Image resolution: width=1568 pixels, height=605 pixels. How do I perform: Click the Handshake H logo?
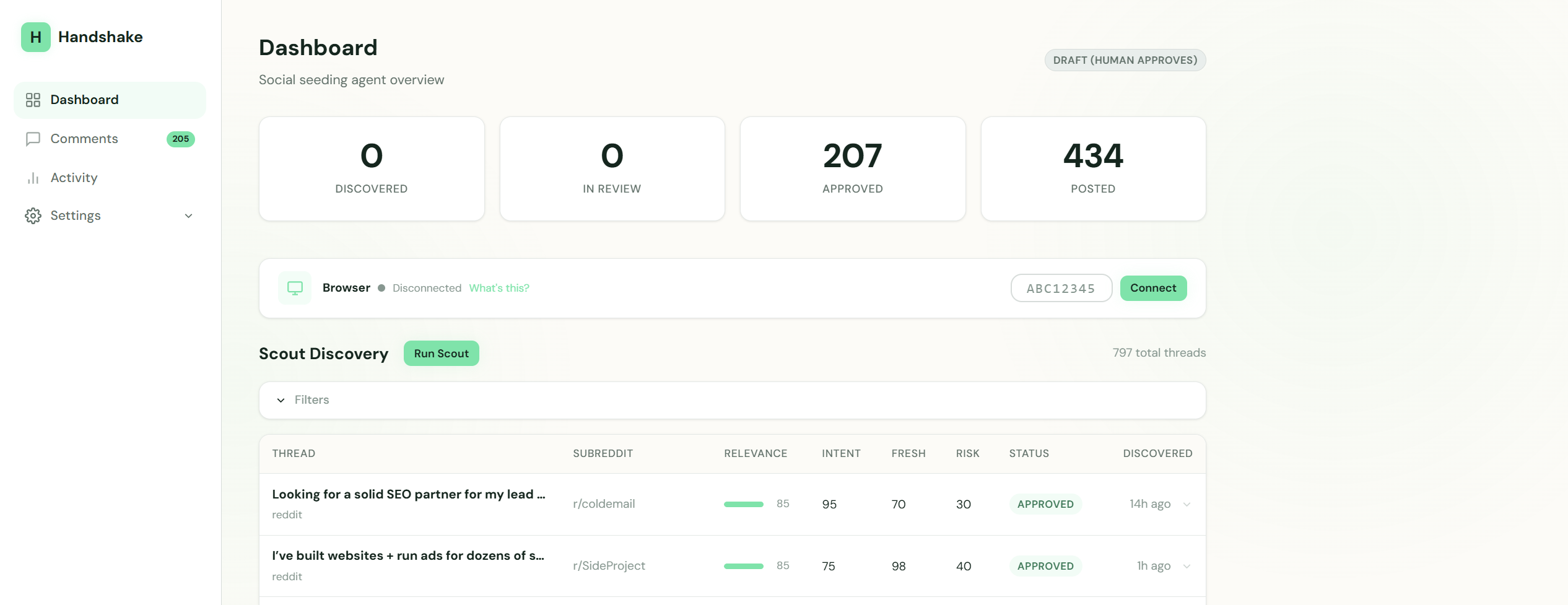point(35,37)
